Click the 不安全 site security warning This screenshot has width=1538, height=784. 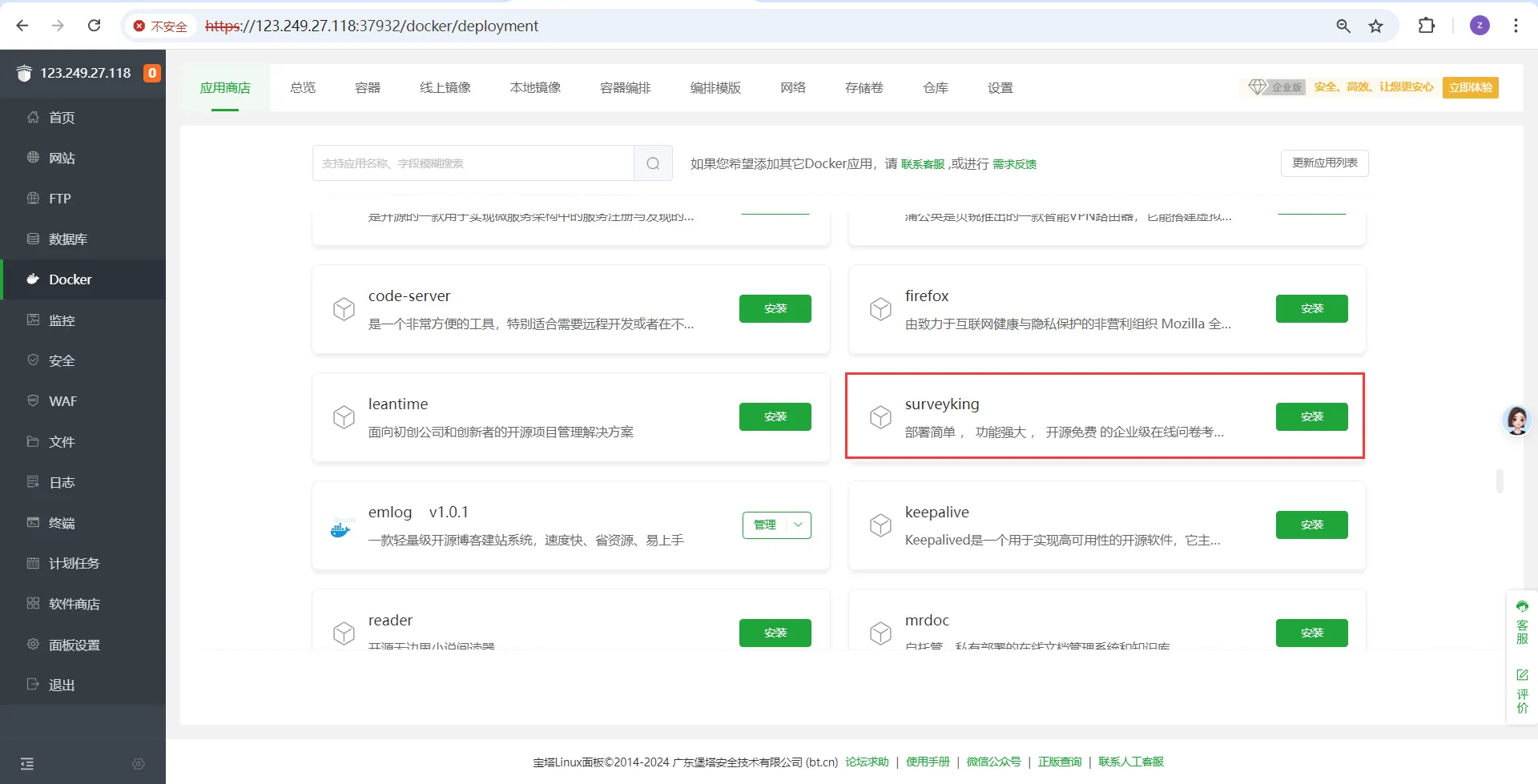click(x=160, y=26)
